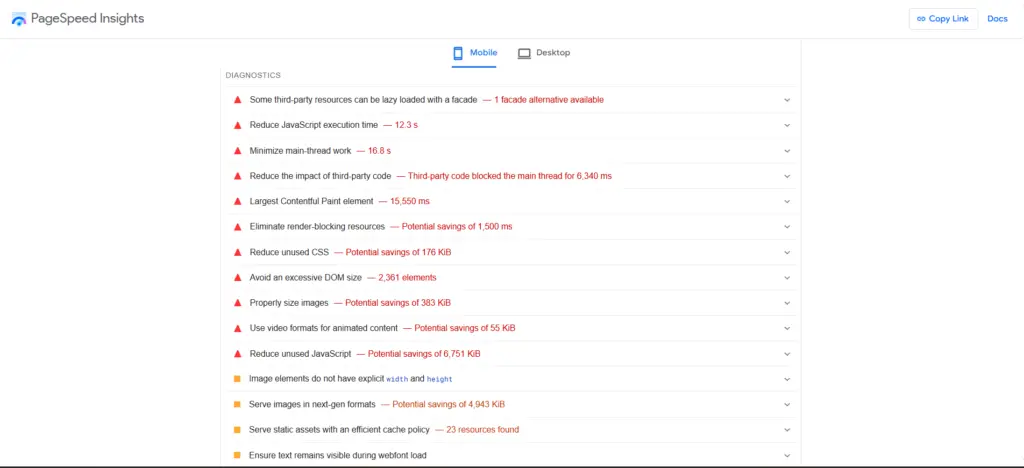This screenshot has height=468, width=1024.
Task: Expand the Eliminate render-blocking resources chevron
Action: [x=787, y=226]
